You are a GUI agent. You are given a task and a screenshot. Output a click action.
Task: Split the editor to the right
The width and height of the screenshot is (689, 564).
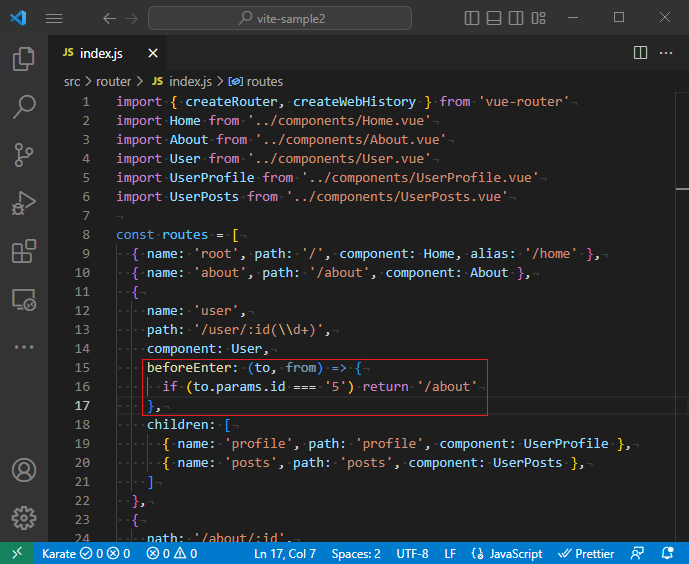(640, 53)
